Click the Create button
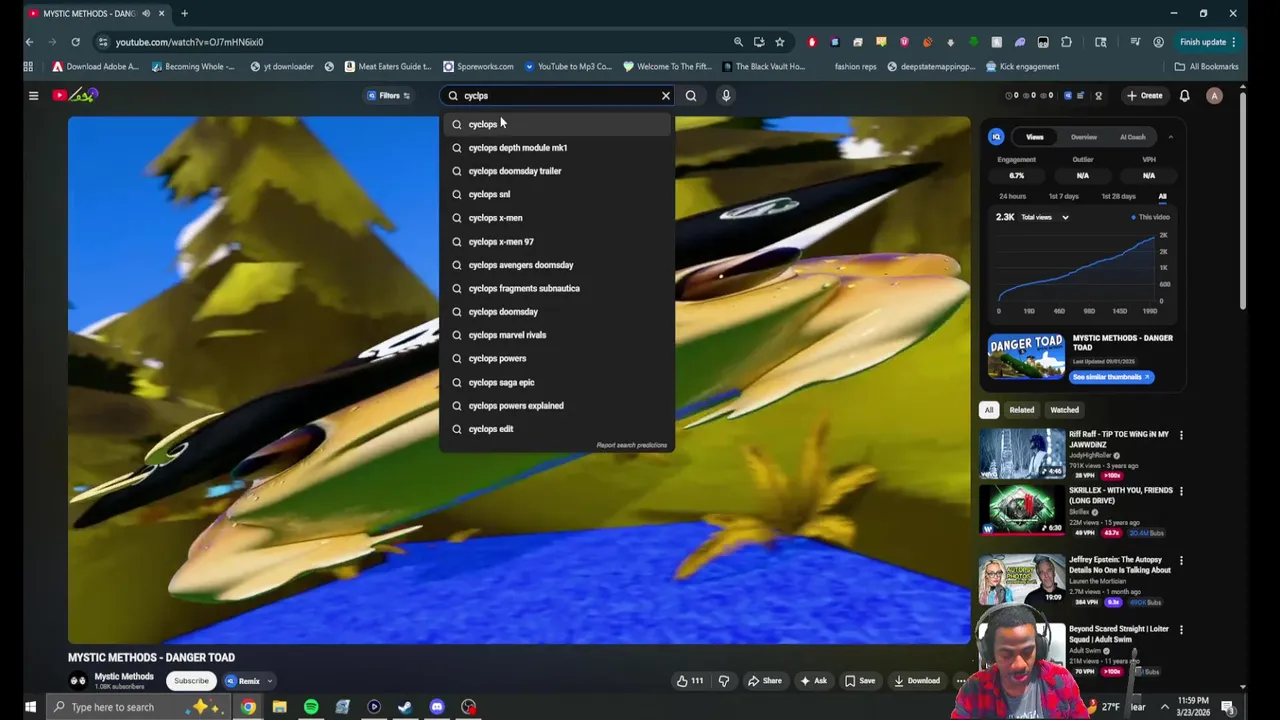This screenshot has height=720, width=1280. [1144, 96]
